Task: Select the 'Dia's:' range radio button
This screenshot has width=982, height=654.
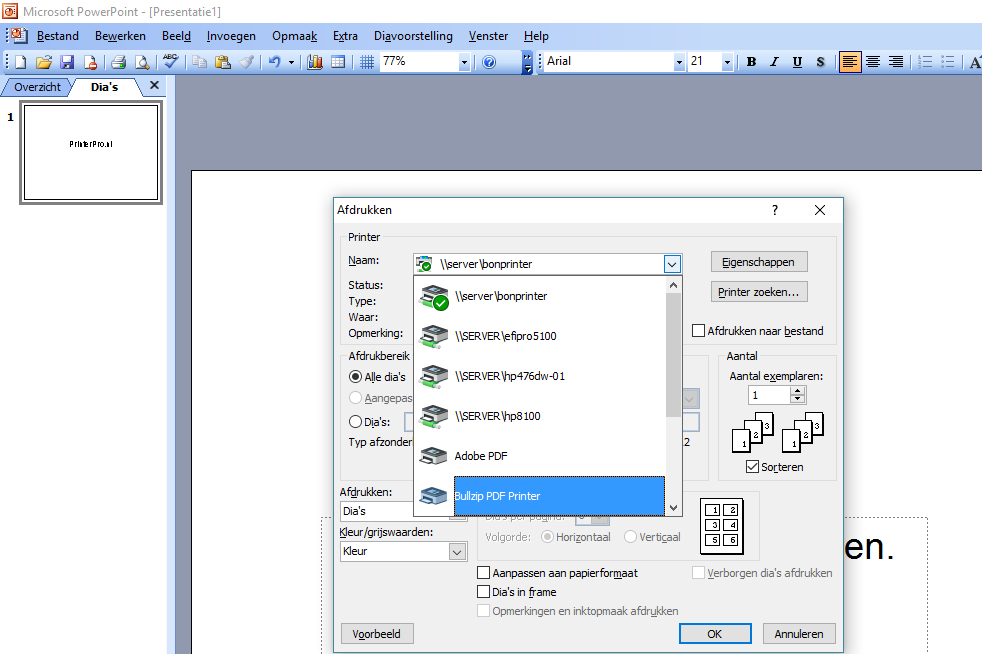Action: [355, 422]
